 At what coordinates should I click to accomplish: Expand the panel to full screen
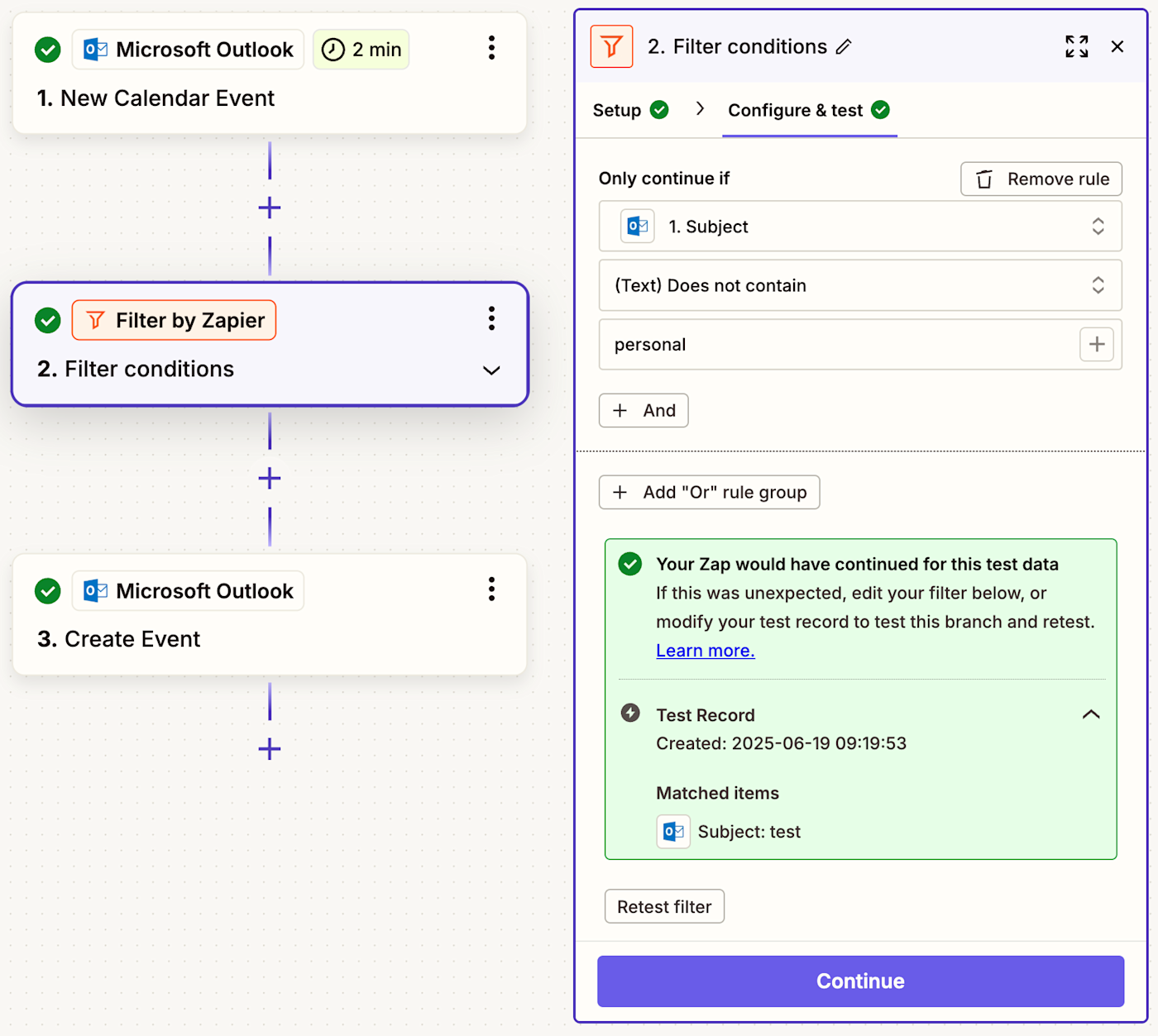tap(1077, 46)
